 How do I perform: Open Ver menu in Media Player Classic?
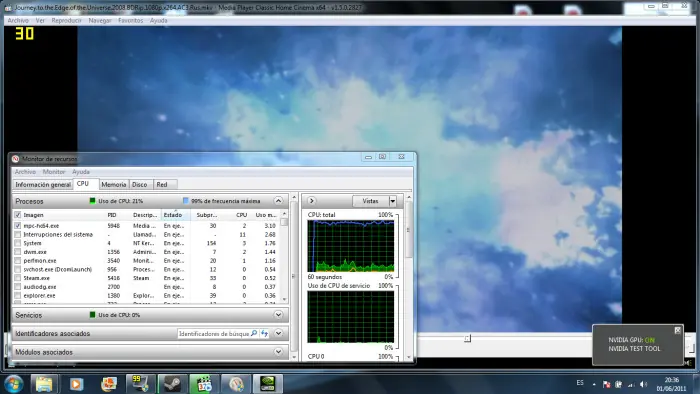tap(40, 21)
